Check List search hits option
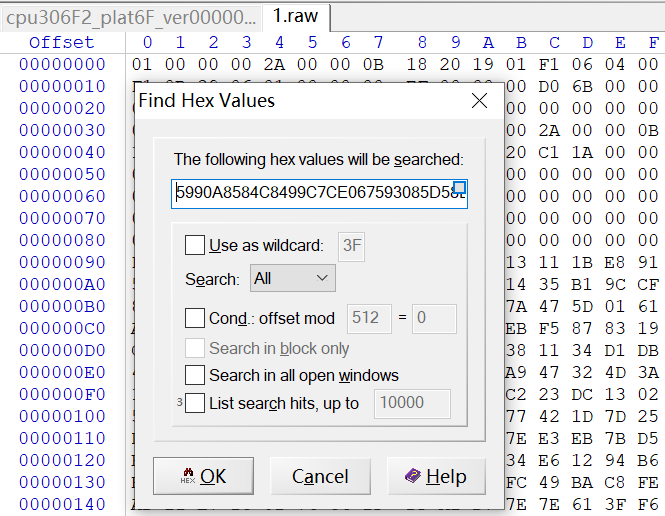The height and width of the screenshot is (516, 665). tap(195, 404)
